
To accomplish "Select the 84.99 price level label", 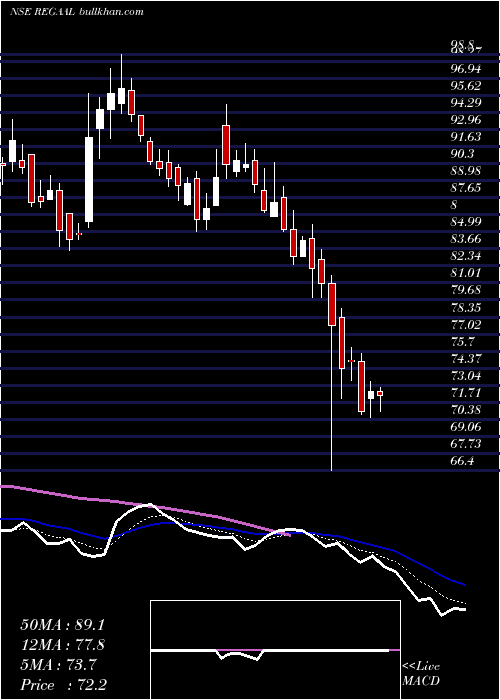I will pos(466,222).
